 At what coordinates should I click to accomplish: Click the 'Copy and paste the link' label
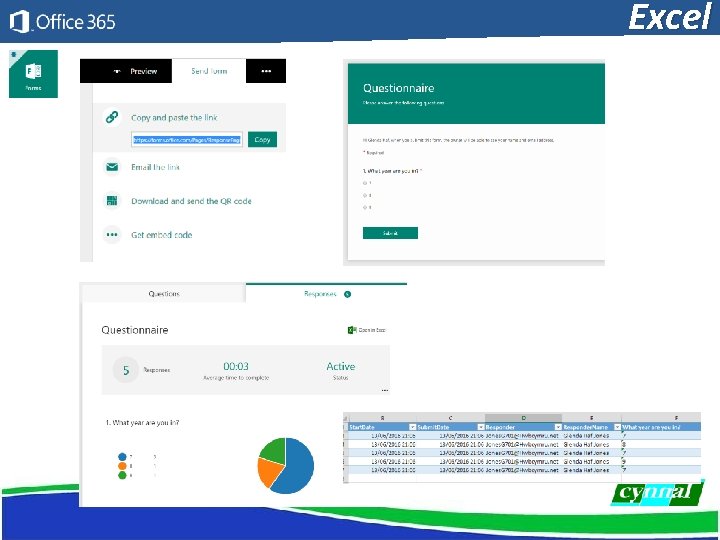[x=174, y=118]
